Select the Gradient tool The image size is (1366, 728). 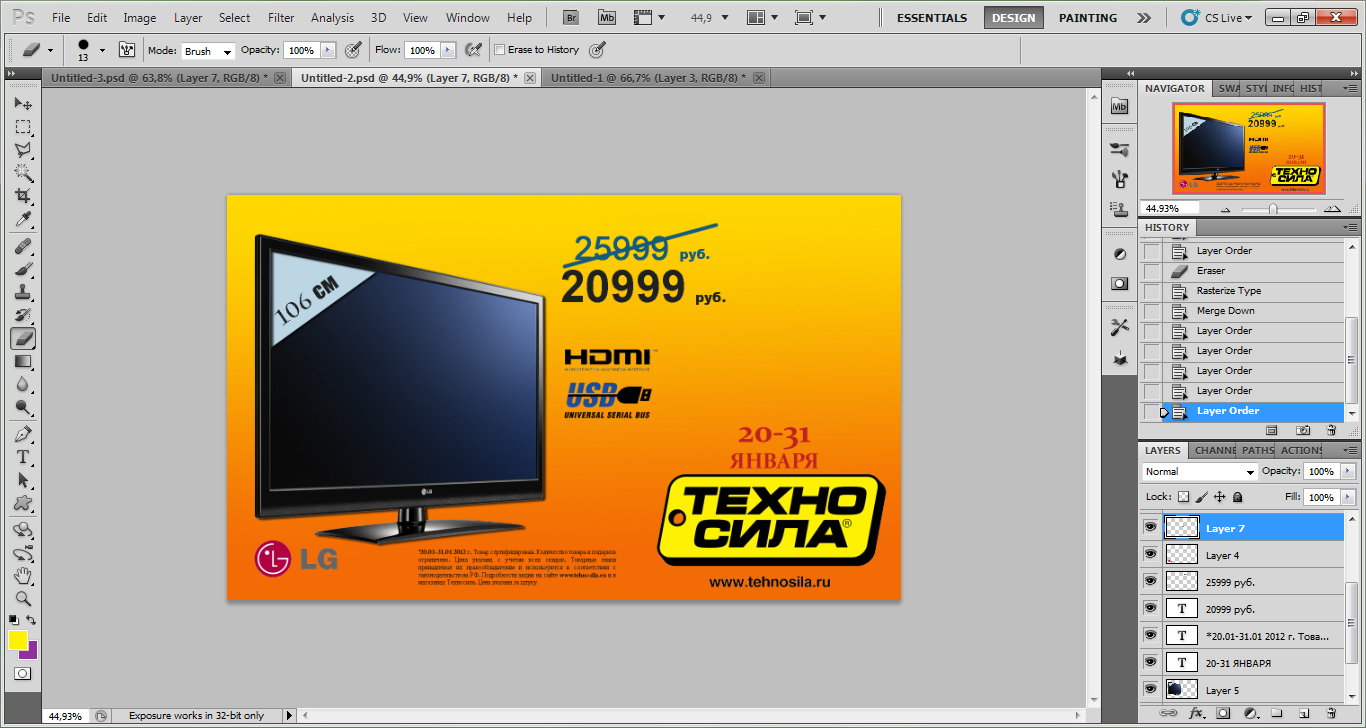23,361
